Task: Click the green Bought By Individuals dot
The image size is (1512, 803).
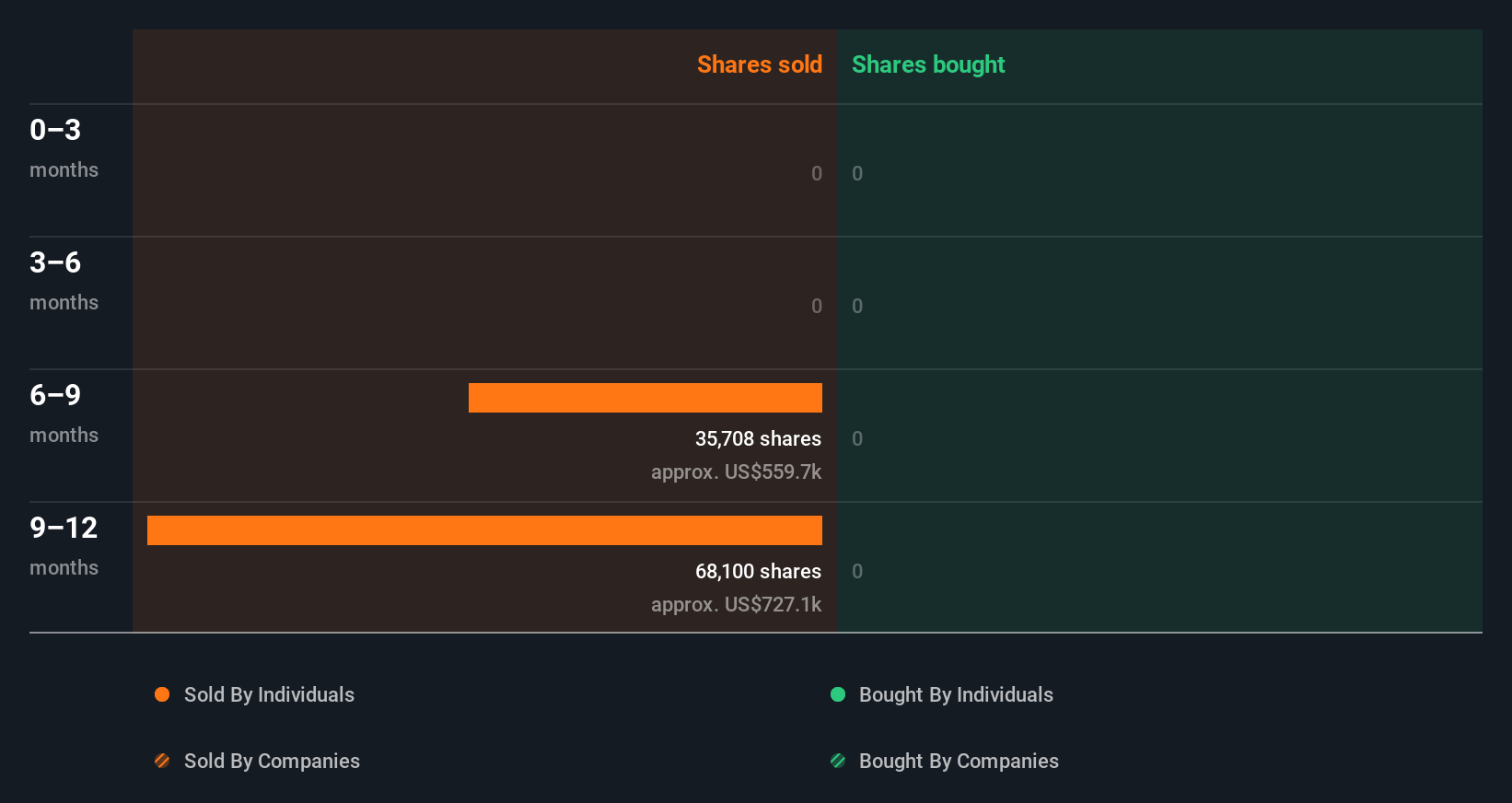Action: click(838, 694)
